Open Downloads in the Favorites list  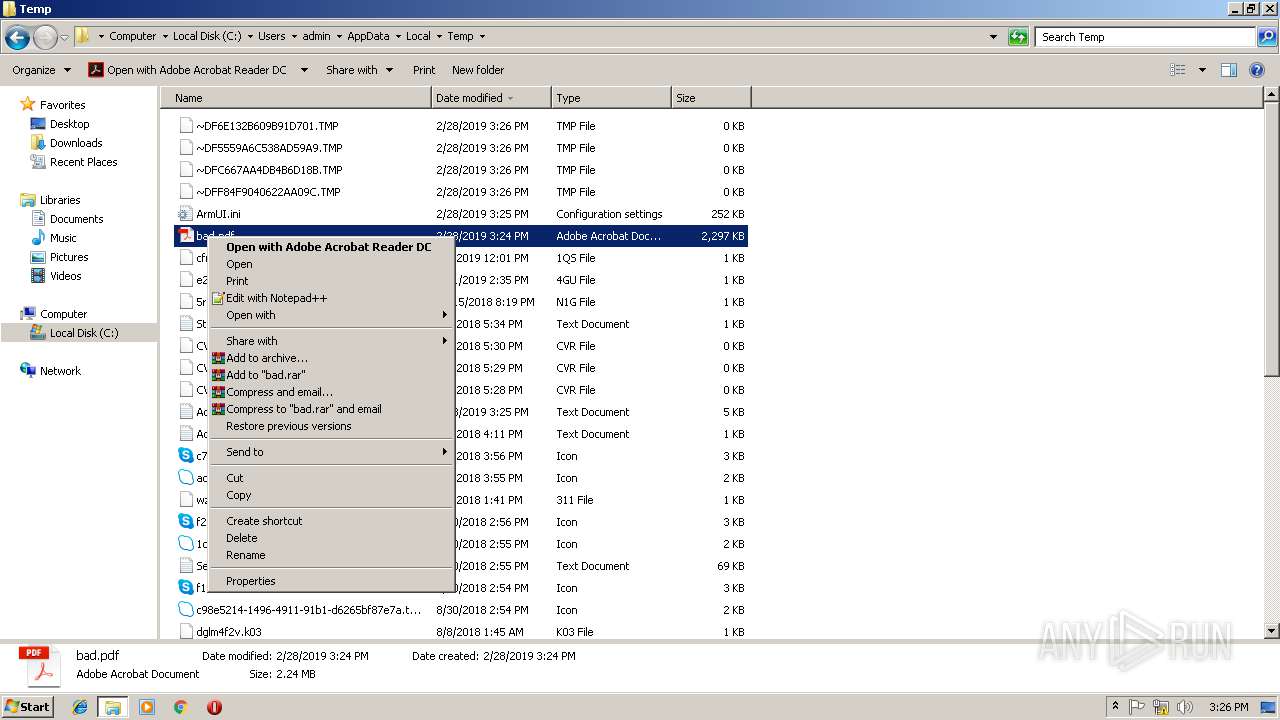coord(76,143)
